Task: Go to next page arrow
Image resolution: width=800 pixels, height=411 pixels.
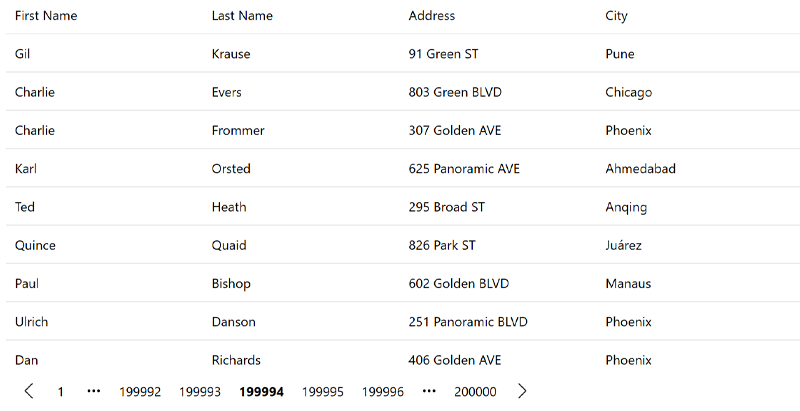Action: [522, 392]
